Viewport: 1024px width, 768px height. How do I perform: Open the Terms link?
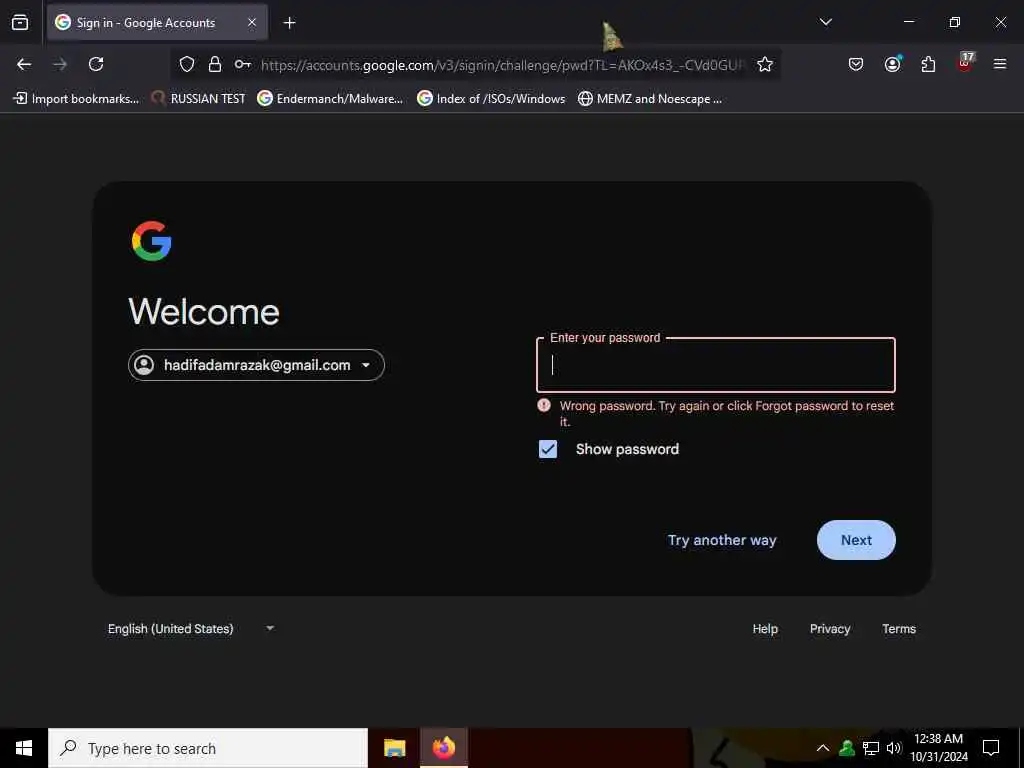pos(899,628)
